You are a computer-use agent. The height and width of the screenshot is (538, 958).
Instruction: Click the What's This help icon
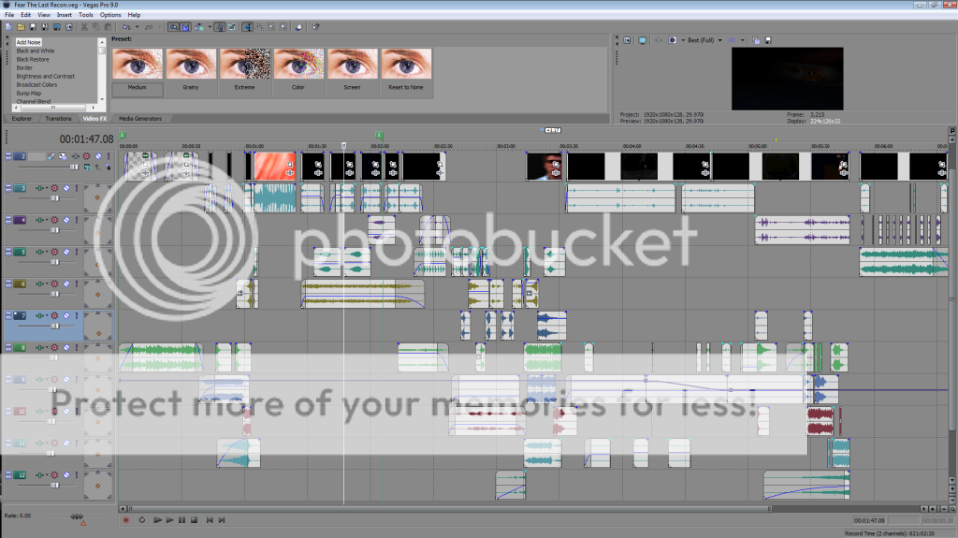point(316,27)
